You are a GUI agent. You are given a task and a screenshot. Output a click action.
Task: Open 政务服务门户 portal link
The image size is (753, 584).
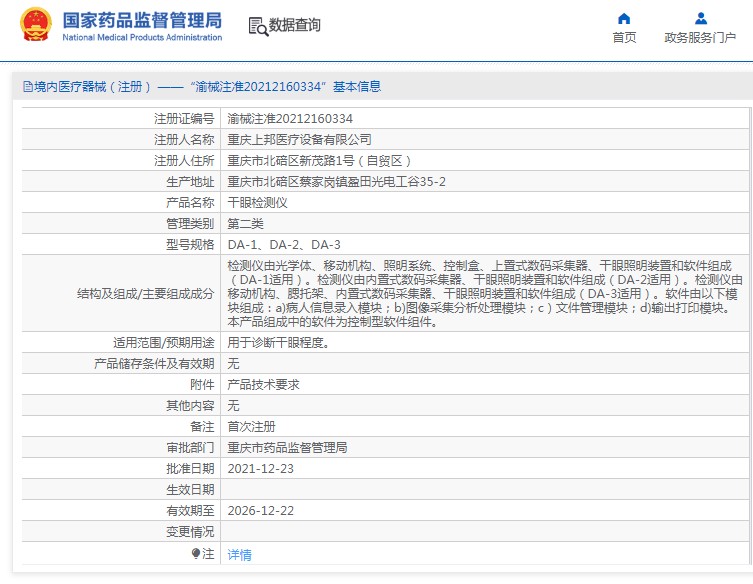click(x=700, y=37)
